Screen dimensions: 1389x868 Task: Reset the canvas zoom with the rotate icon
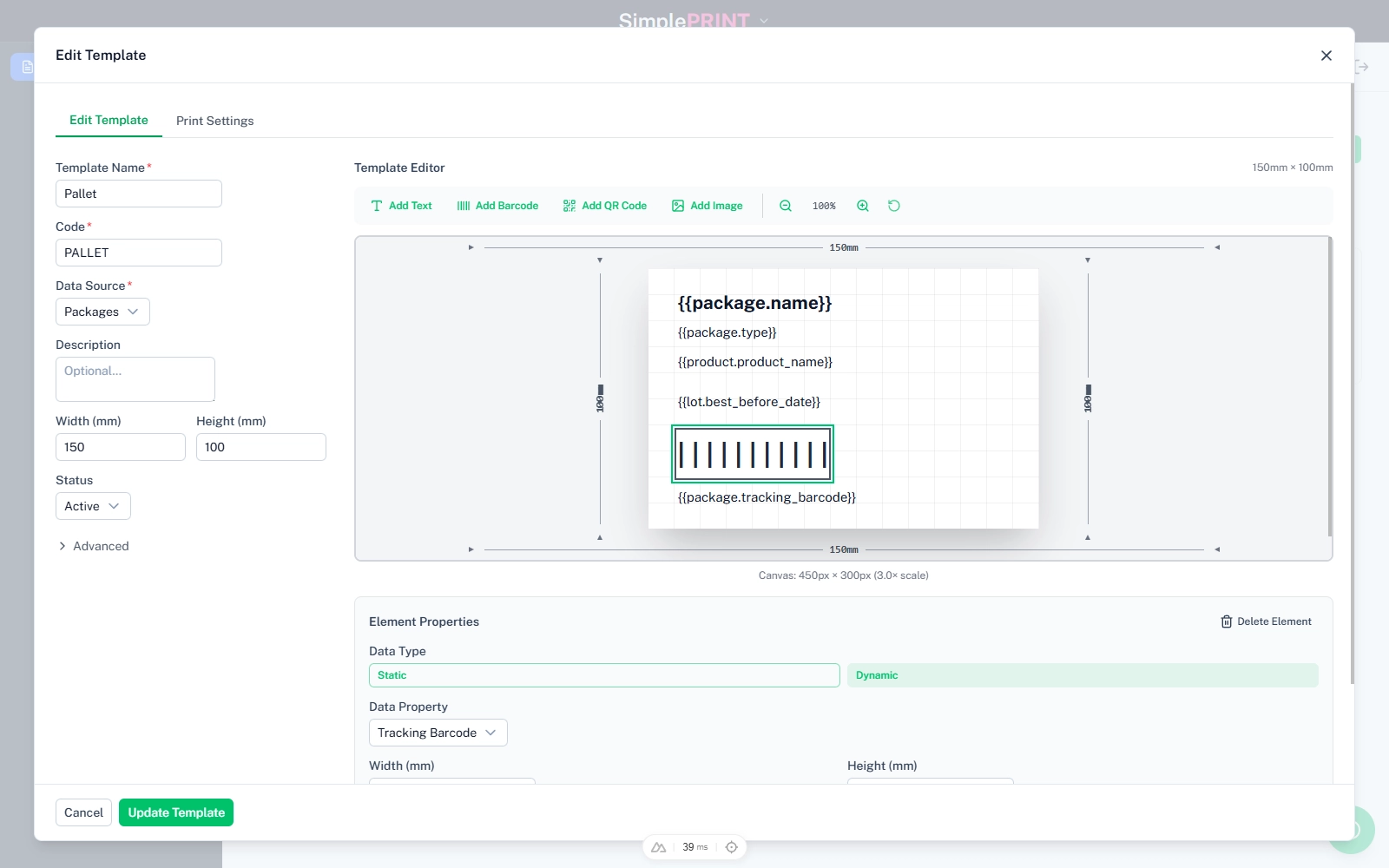pyautogui.click(x=894, y=206)
